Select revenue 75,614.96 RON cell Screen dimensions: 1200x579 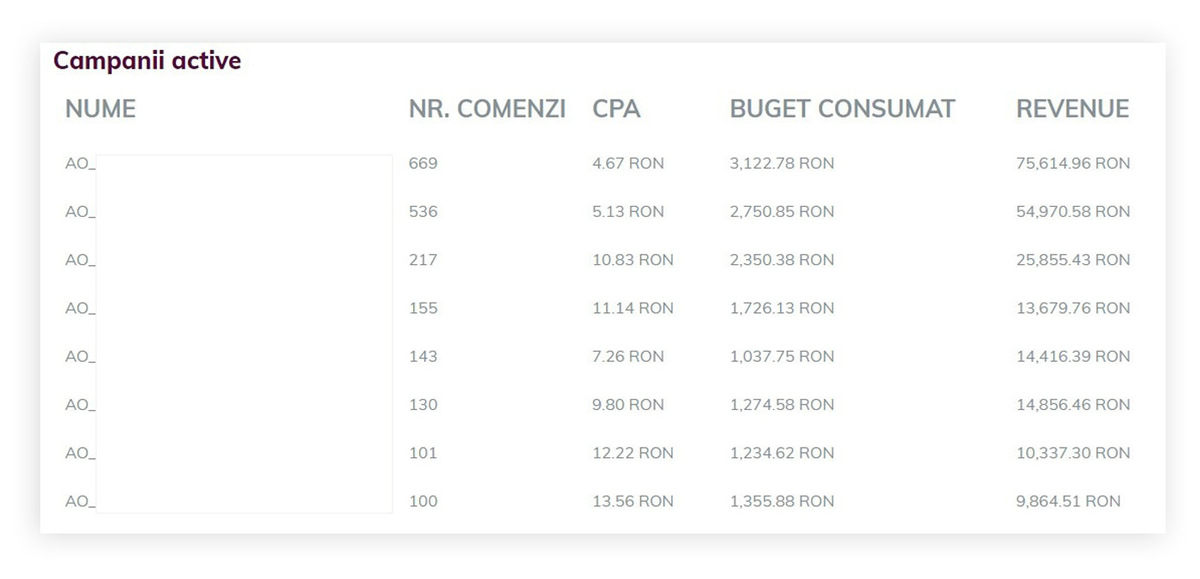(1072, 163)
